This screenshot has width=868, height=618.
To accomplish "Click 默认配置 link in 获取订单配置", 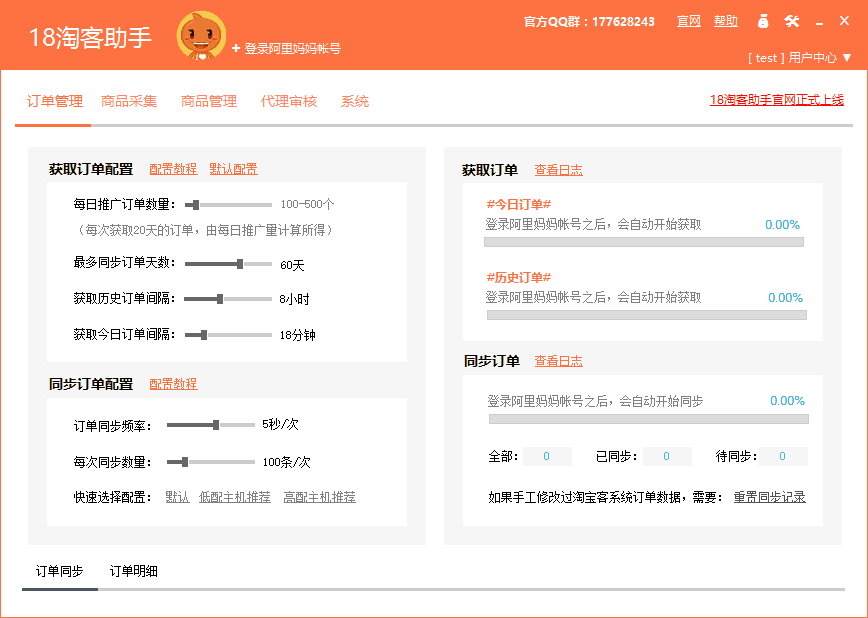I will click(233, 169).
